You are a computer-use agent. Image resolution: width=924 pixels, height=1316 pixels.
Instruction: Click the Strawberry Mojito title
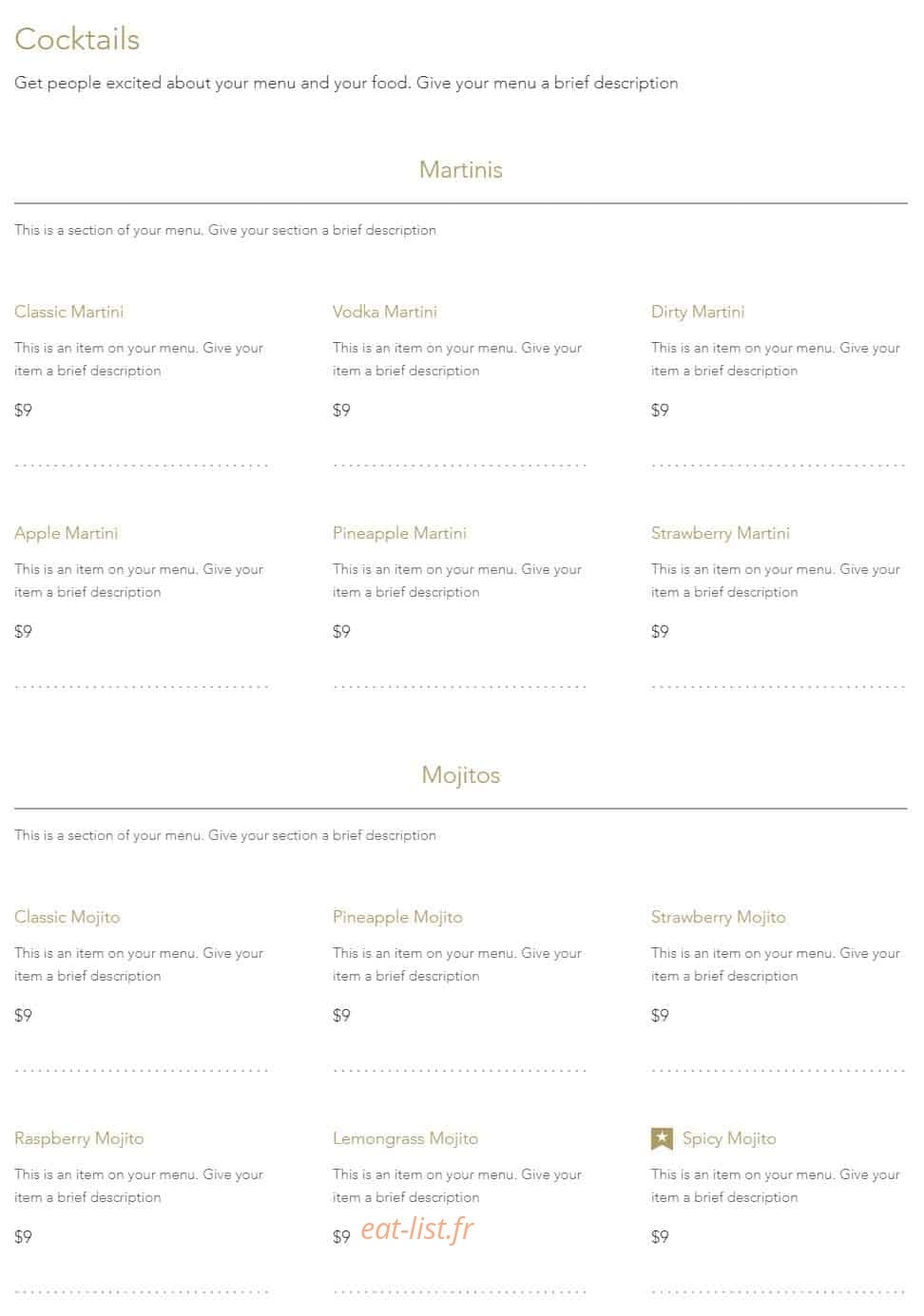[719, 918]
